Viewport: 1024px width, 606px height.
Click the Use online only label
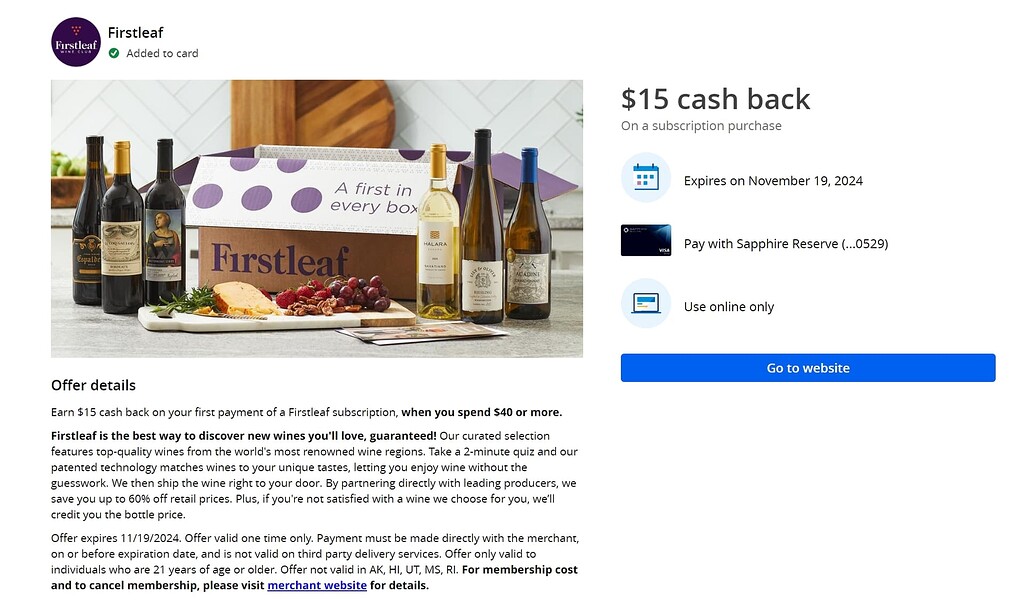point(728,307)
